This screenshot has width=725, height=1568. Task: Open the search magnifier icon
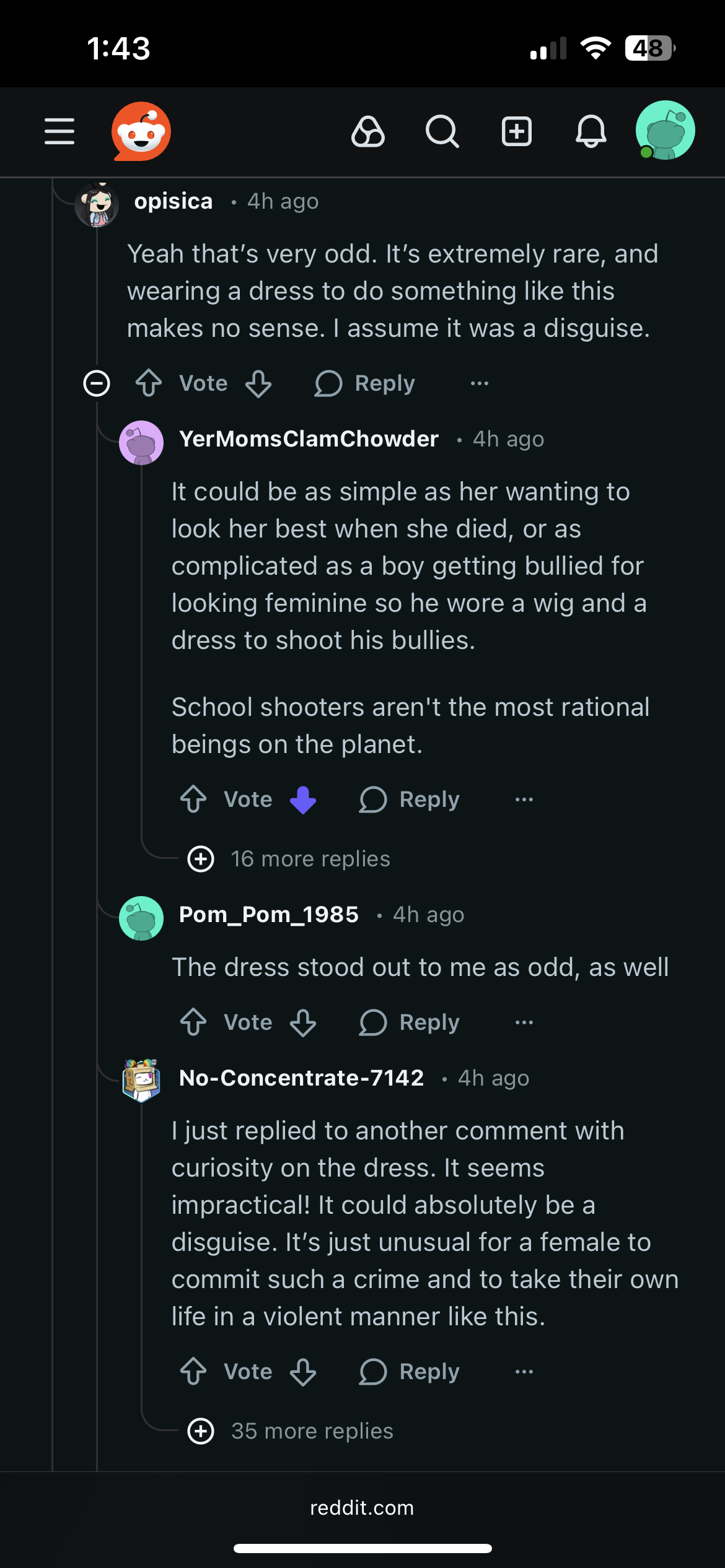tap(442, 131)
